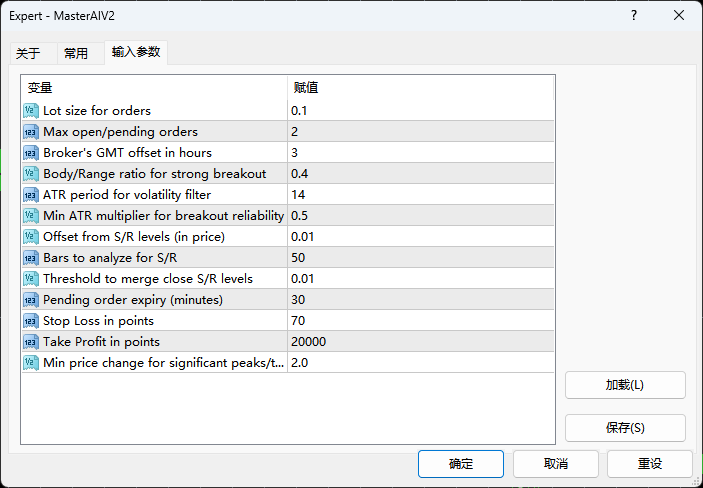703x488 pixels.
Task: Click the icon next to Max open/pending orders
Action: click(x=30, y=131)
